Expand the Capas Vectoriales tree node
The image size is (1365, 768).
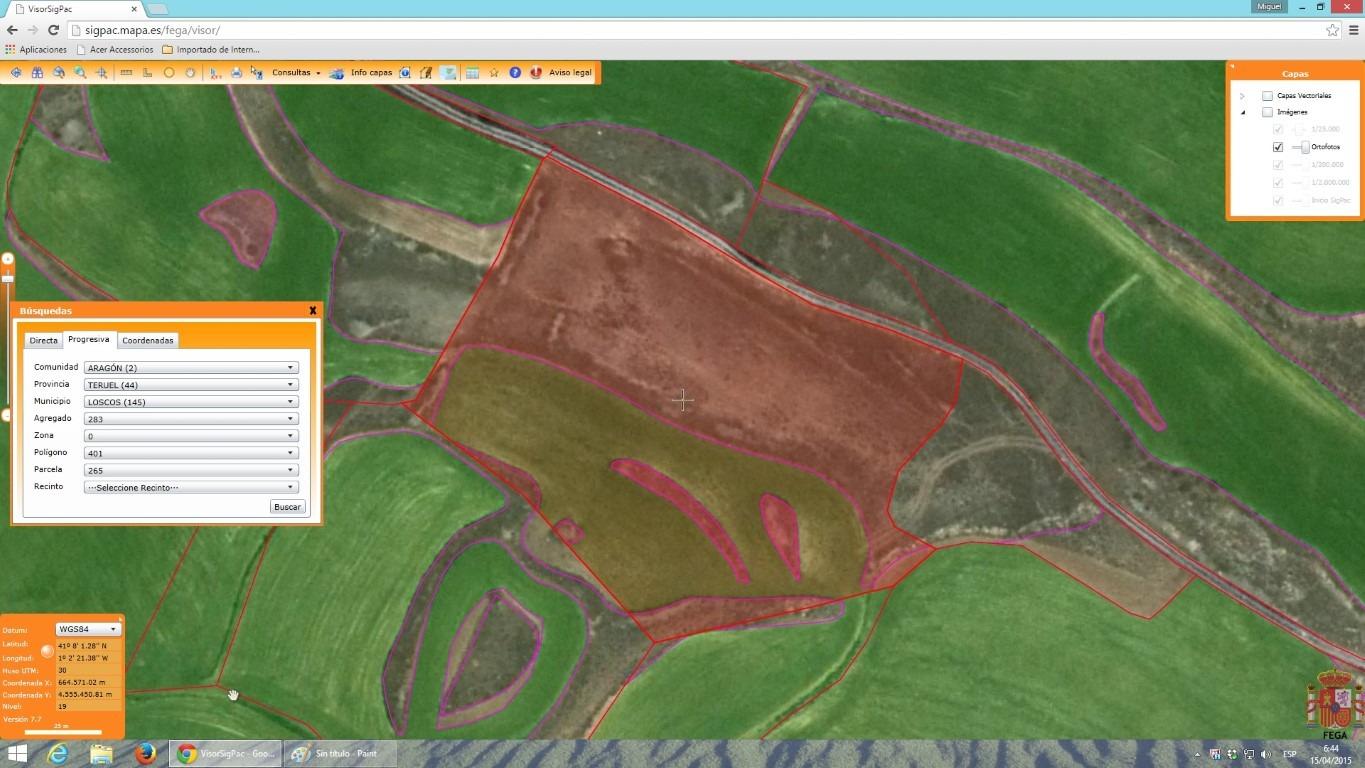1242,96
